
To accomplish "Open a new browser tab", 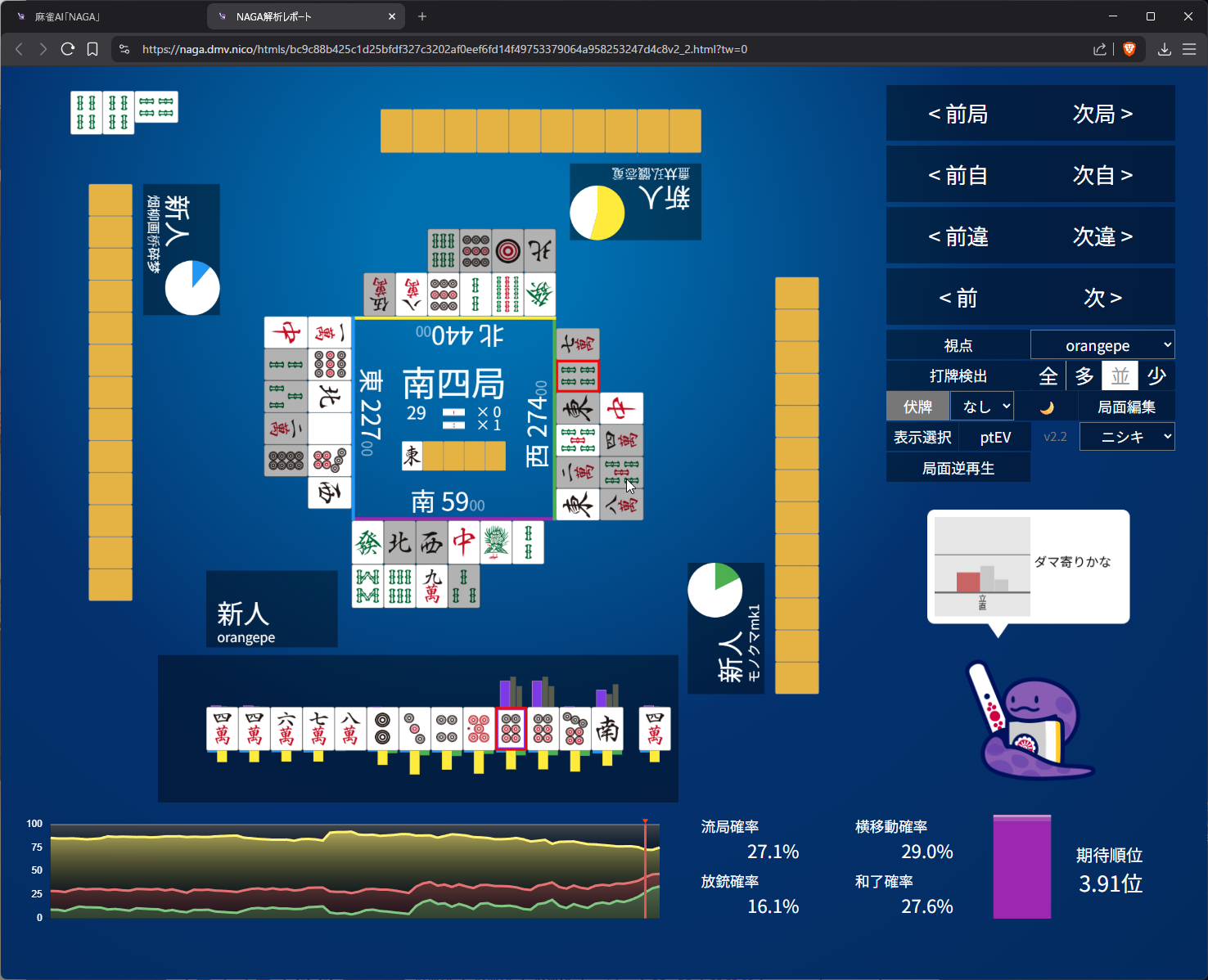I will pos(422,16).
